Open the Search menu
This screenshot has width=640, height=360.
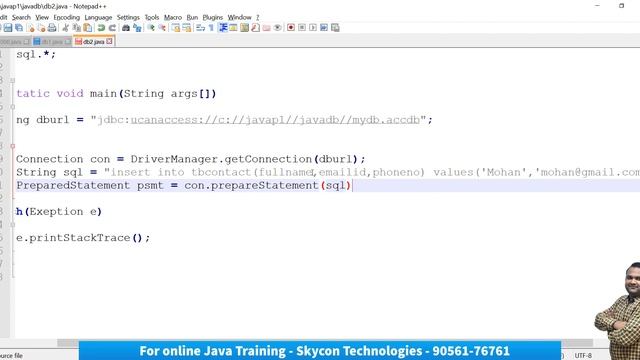(21, 18)
